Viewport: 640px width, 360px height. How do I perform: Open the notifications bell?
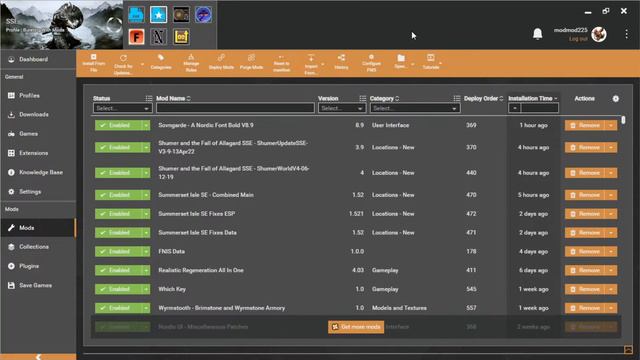[538, 34]
